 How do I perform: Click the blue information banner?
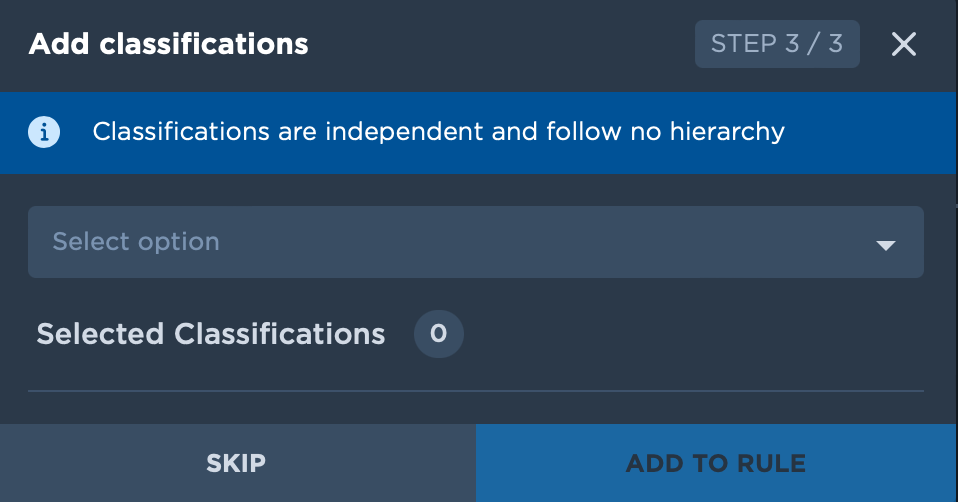tap(478, 133)
